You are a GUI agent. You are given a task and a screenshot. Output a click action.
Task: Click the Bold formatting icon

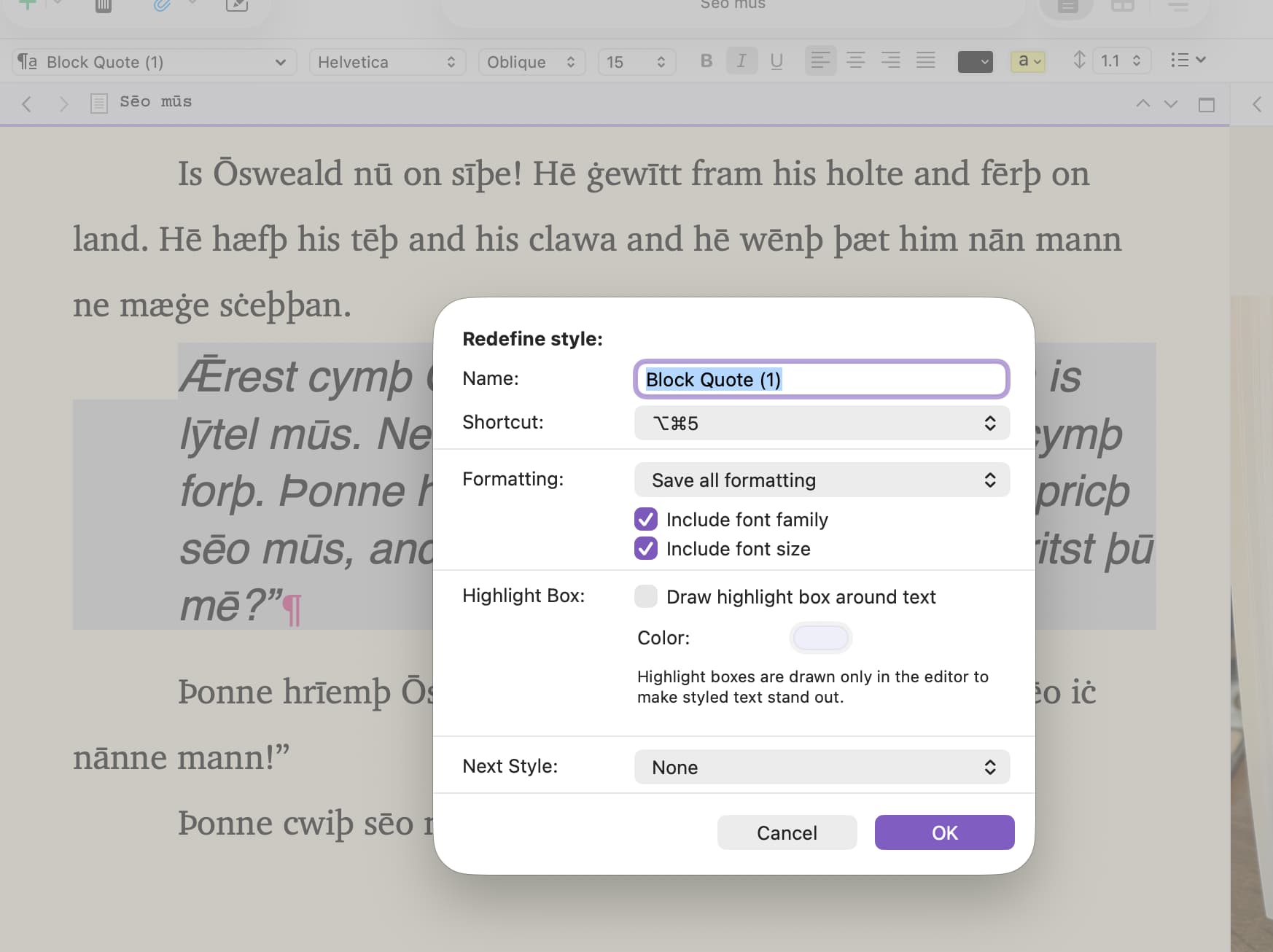click(706, 61)
